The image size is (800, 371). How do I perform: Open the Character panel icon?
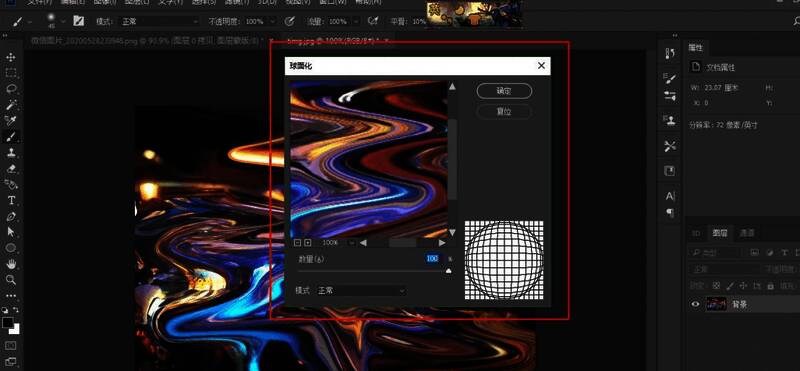click(x=670, y=196)
